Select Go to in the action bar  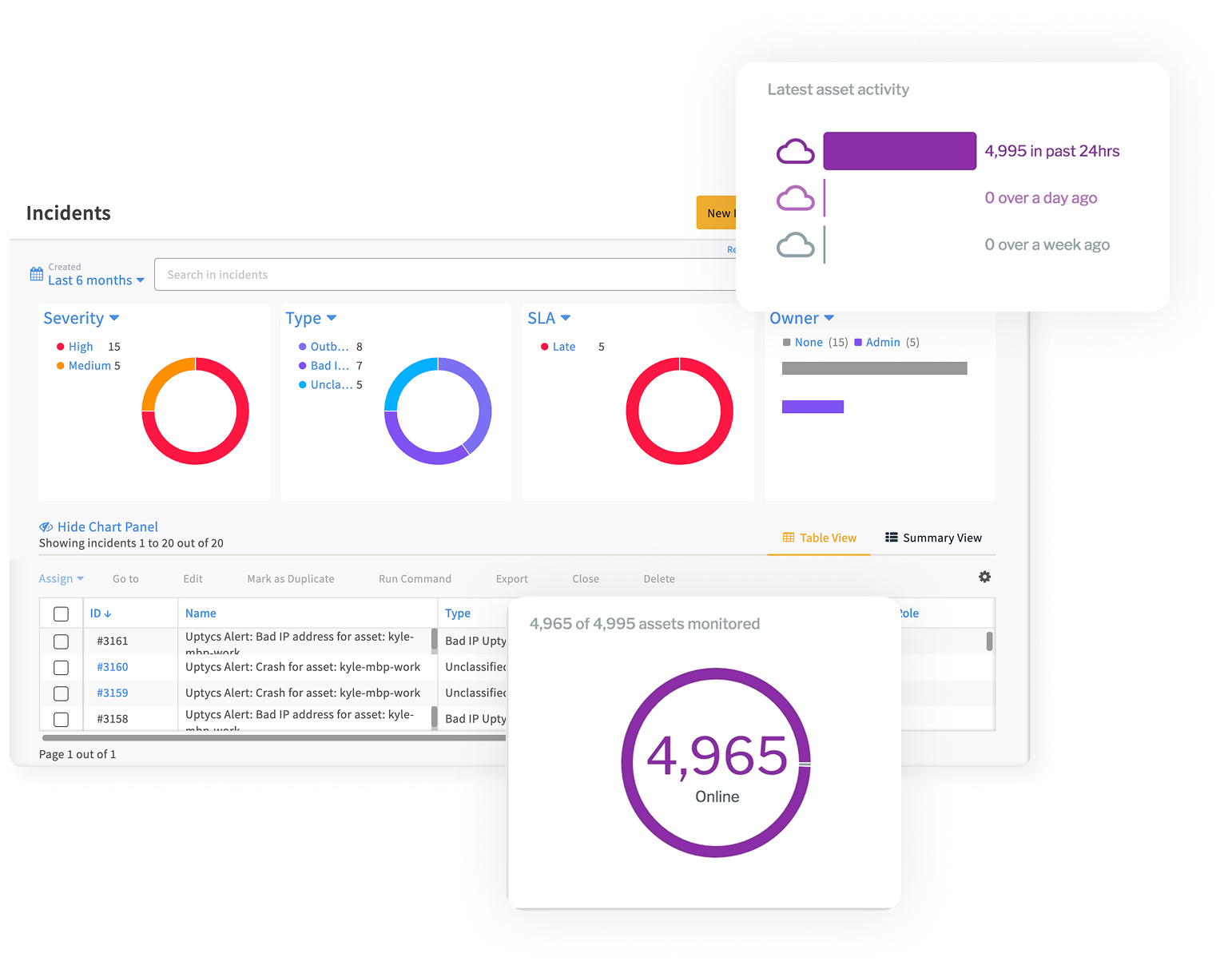(125, 579)
